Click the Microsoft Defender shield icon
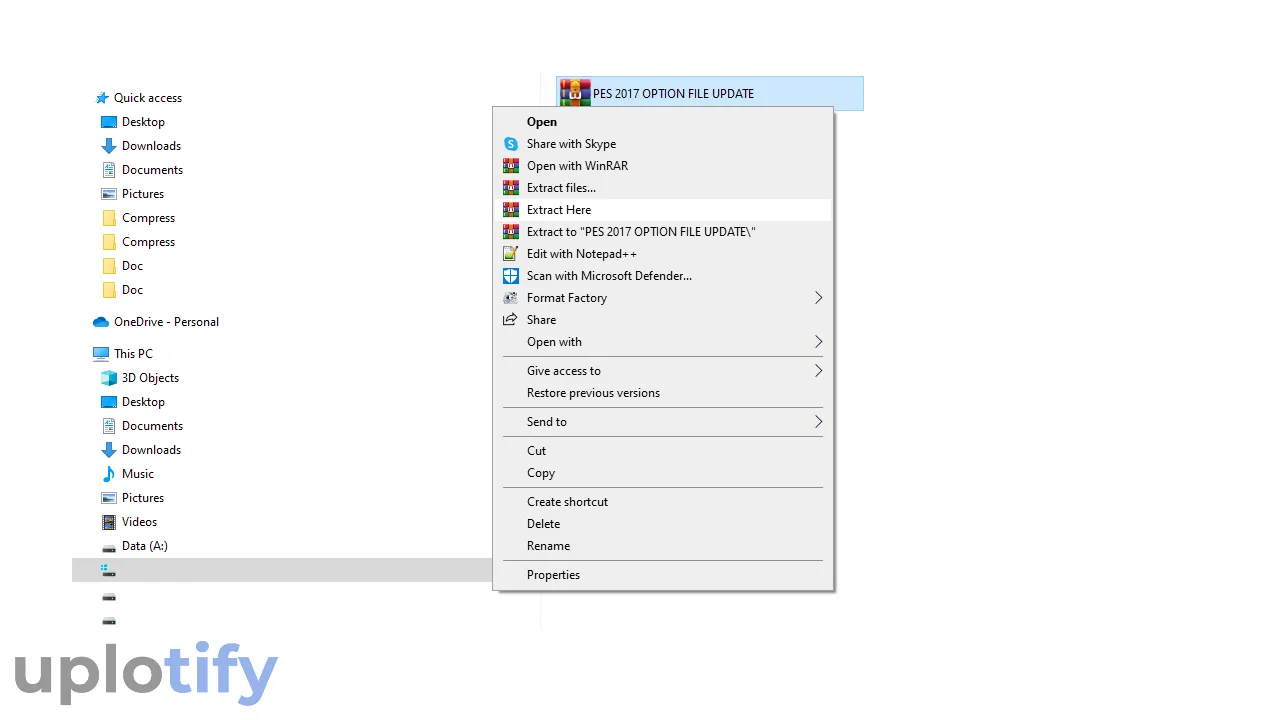This screenshot has width=1280, height=720. (511, 276)
